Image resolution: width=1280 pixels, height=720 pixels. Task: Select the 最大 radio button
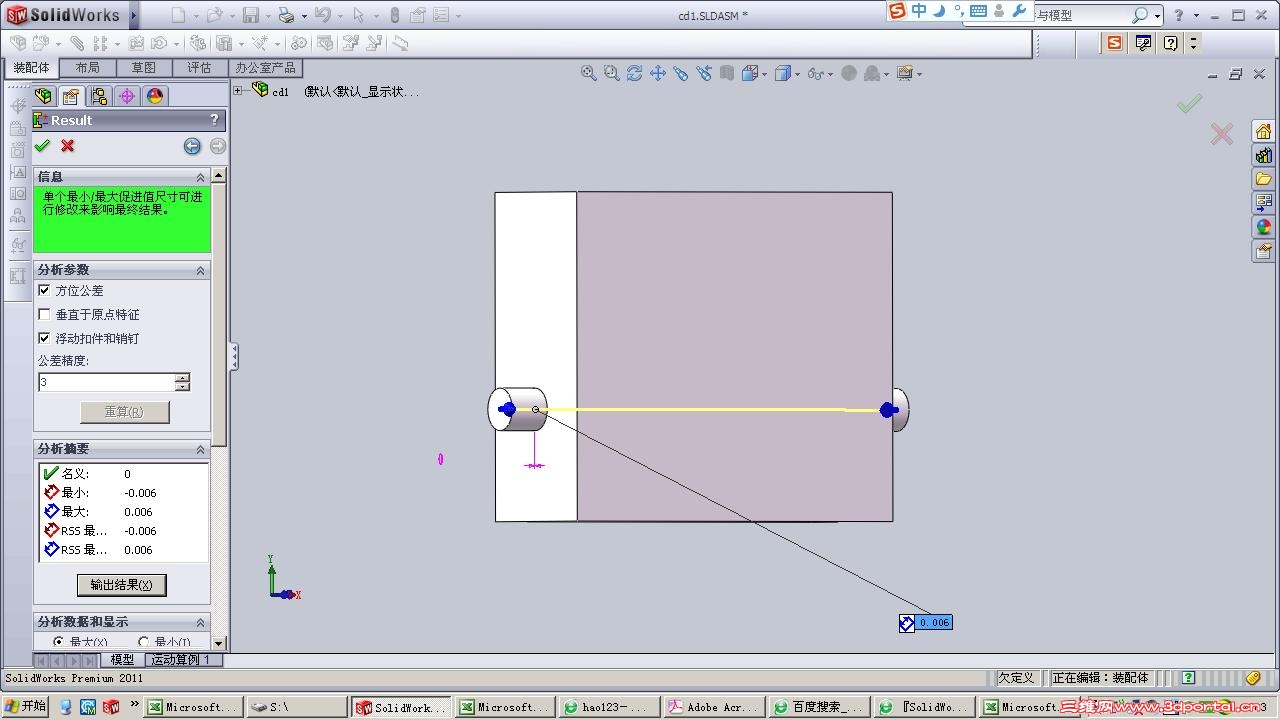58,642
